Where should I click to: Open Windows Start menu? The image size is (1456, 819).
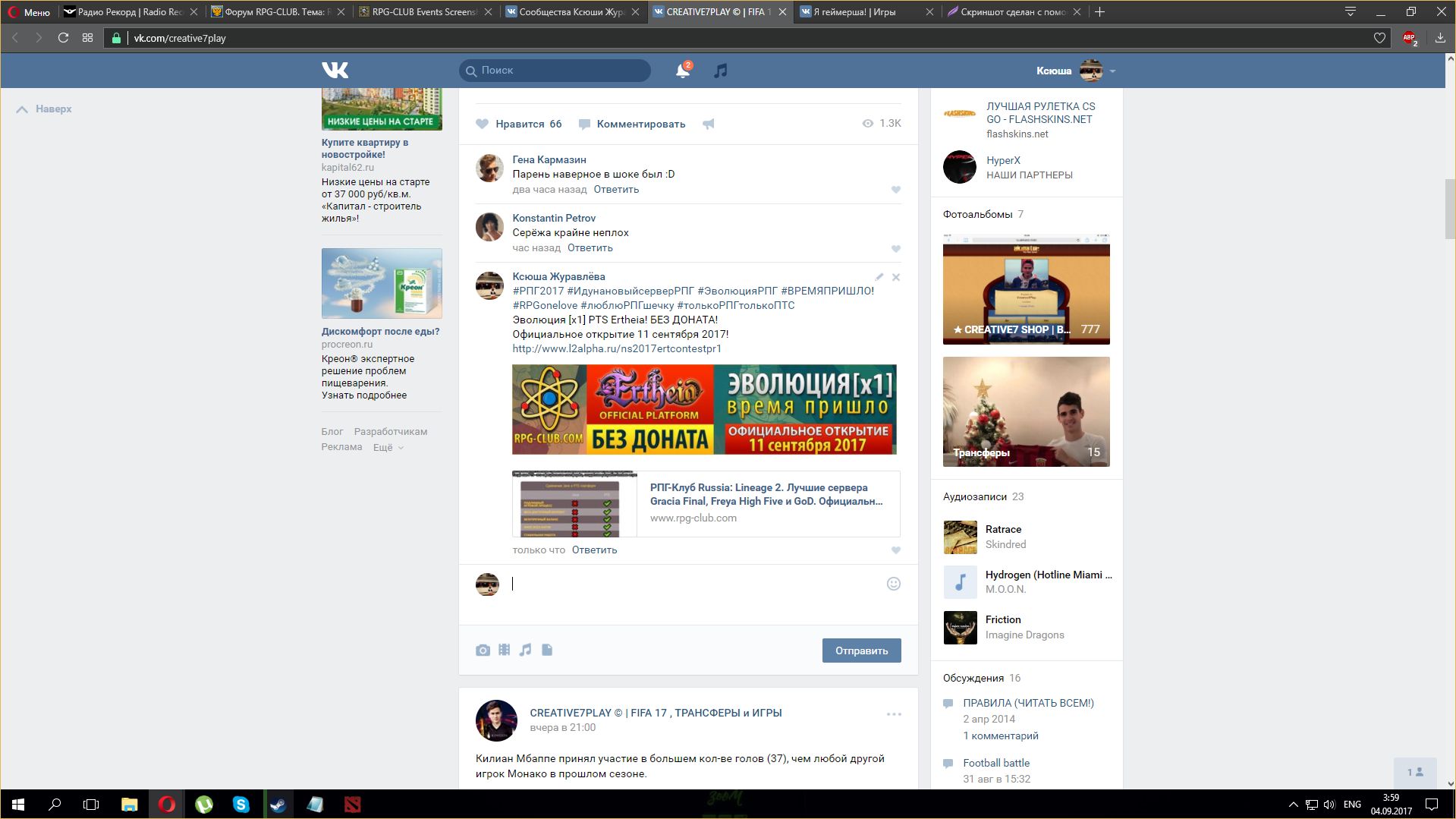point(18,805)
